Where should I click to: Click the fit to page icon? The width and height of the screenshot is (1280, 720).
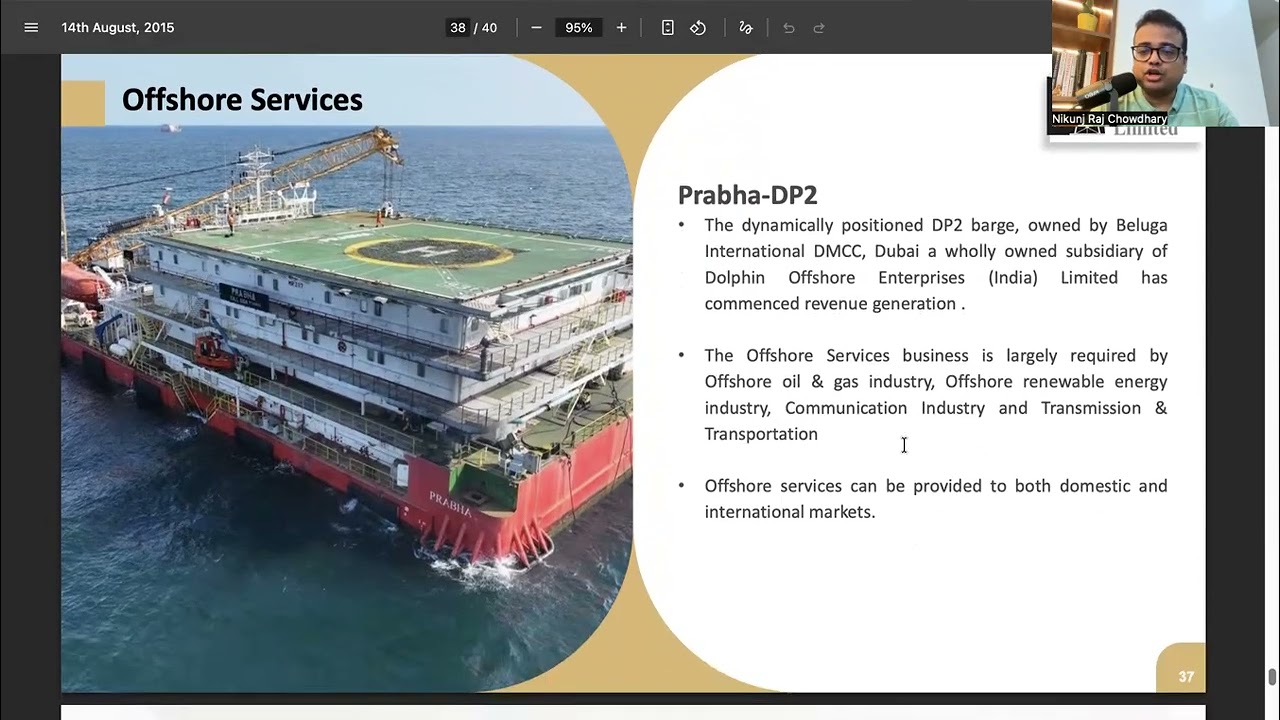click(668, 28)
